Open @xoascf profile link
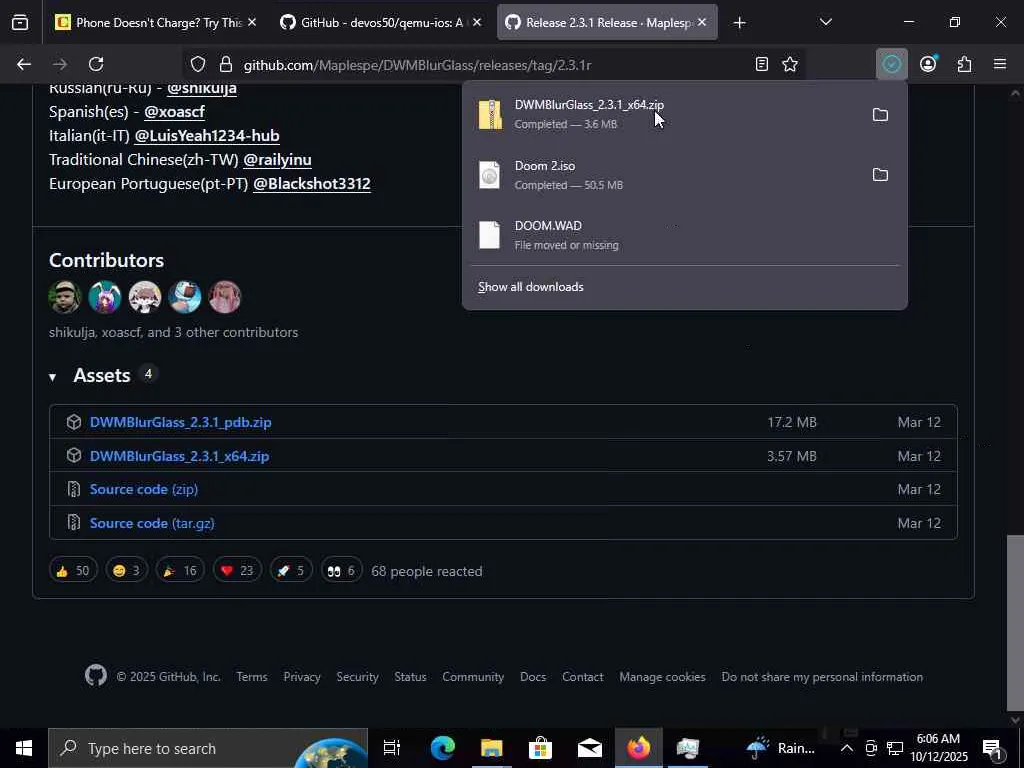The width and height of the screenshot is (1024, 768). (x=174, y=112)
